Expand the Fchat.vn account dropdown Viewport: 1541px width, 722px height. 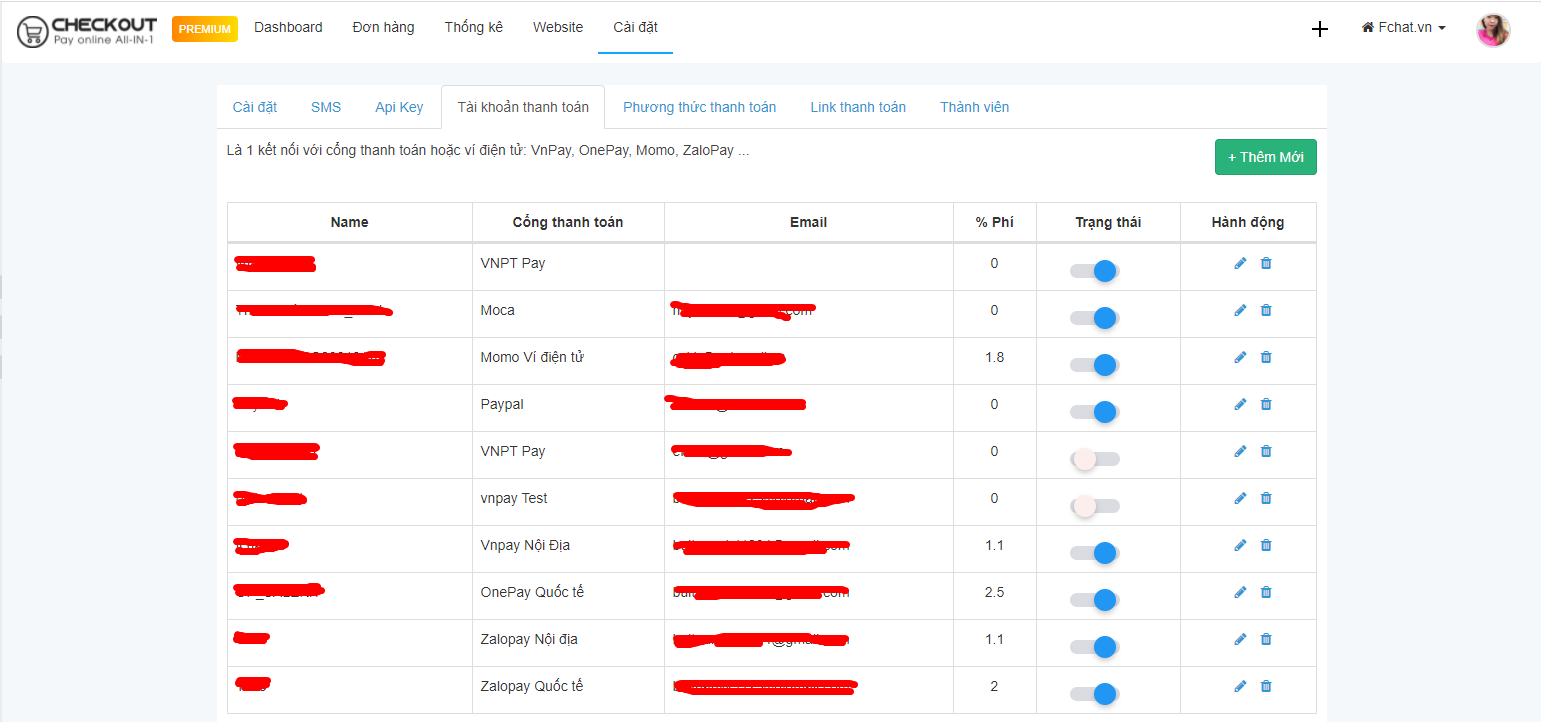1404,28
